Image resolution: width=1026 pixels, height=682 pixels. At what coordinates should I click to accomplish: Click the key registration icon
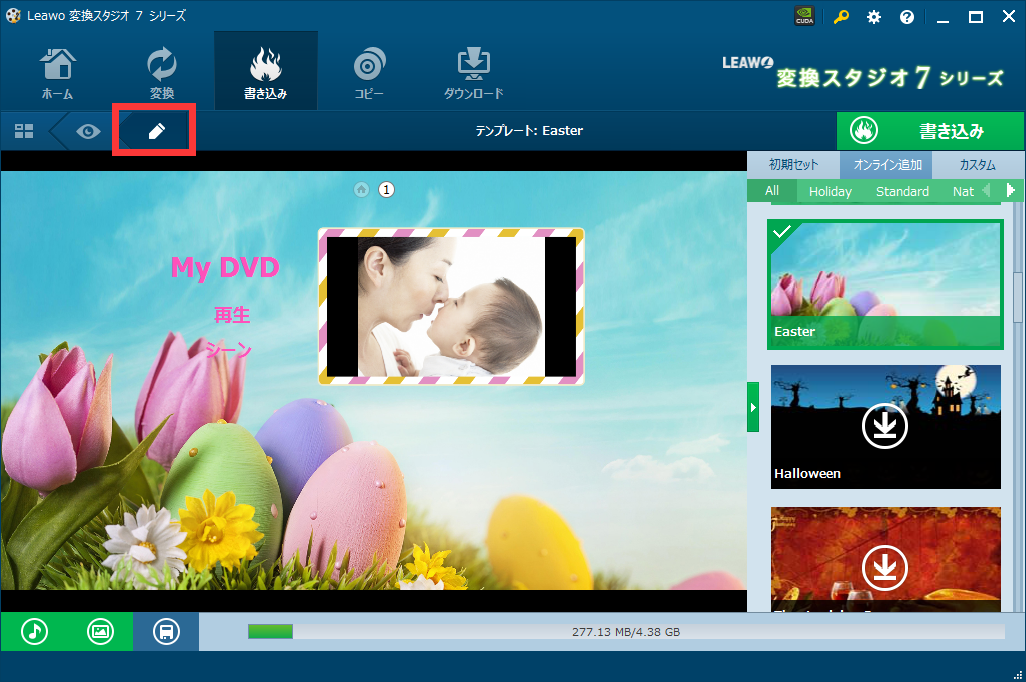coord(841,17)
